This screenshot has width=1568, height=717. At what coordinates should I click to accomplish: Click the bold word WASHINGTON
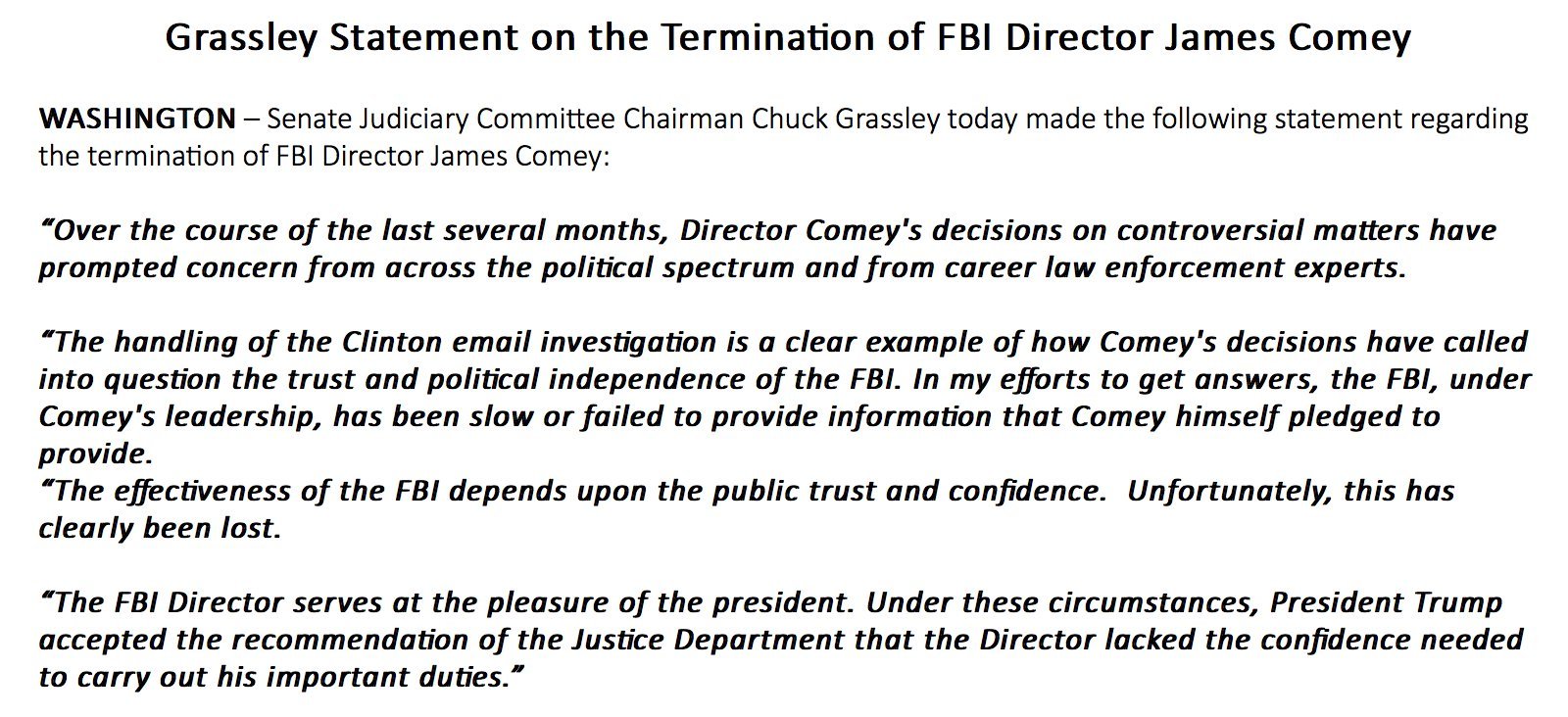click(x=136, y=119)
